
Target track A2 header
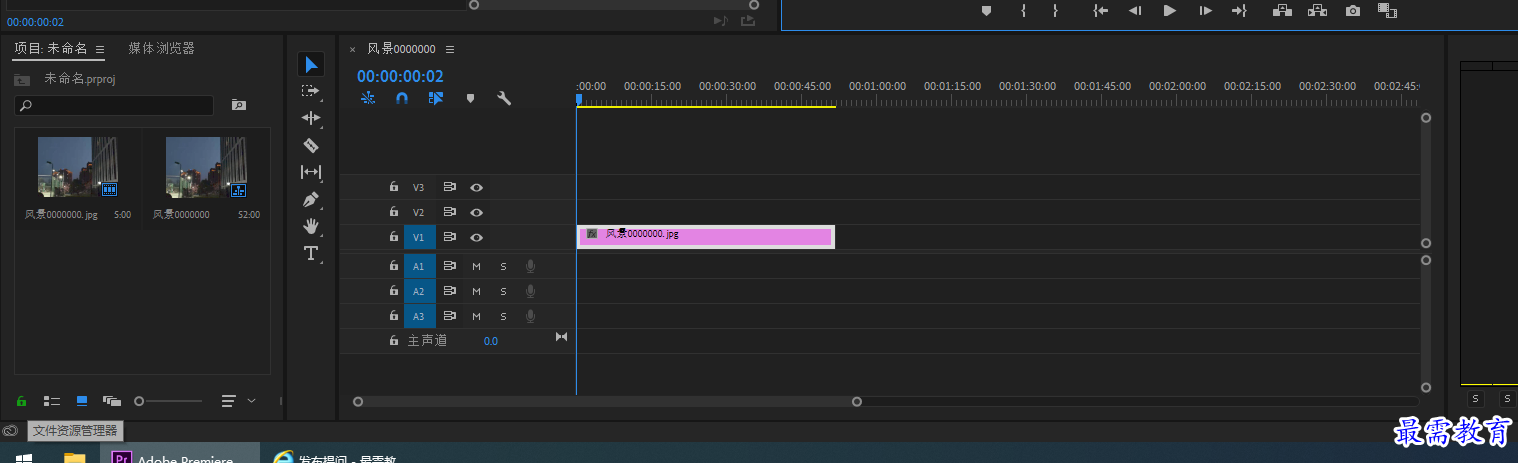pyautogui.click(x=419, y=291)
